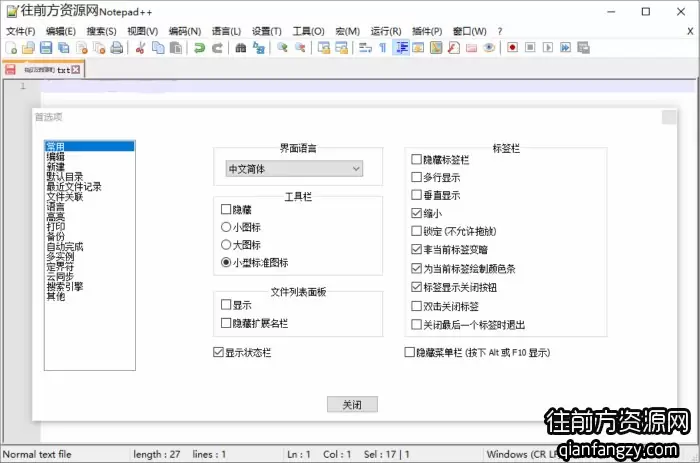Open the 宏(M) menu
Screen dimensions: 700x463
347,31
